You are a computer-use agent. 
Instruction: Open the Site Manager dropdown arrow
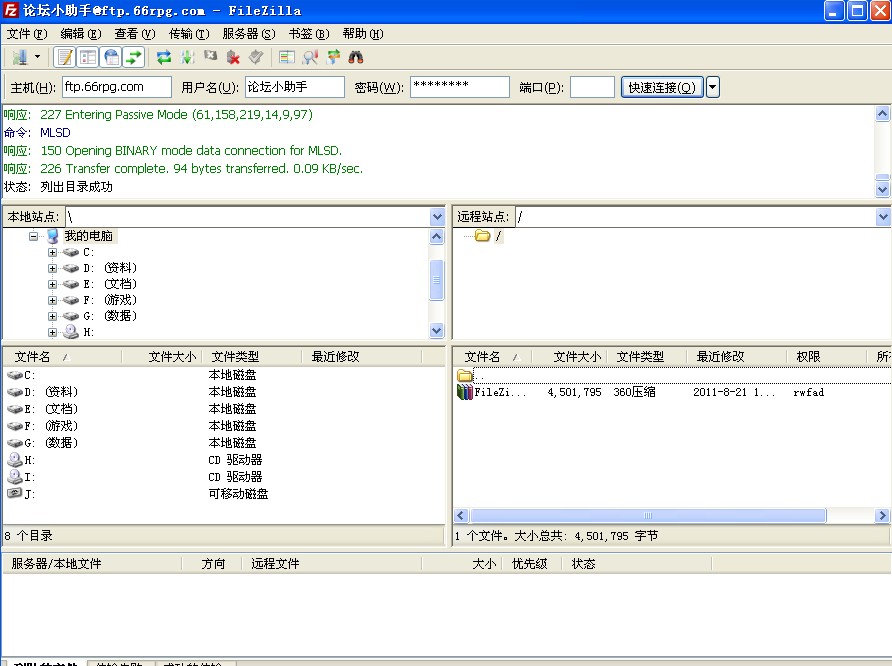[x=38, y=57]
